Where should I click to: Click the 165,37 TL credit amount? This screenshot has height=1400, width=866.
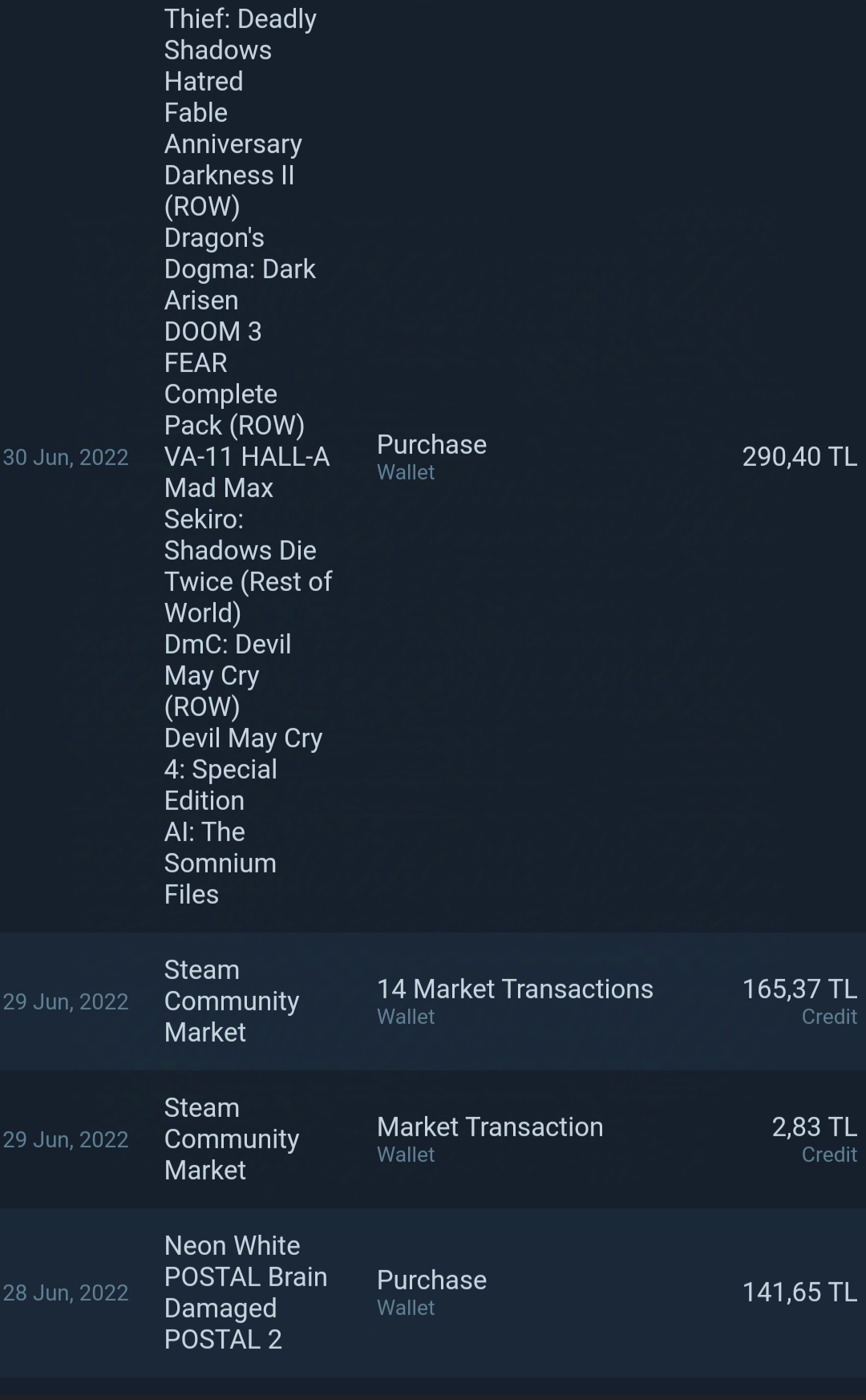(799, 989)
